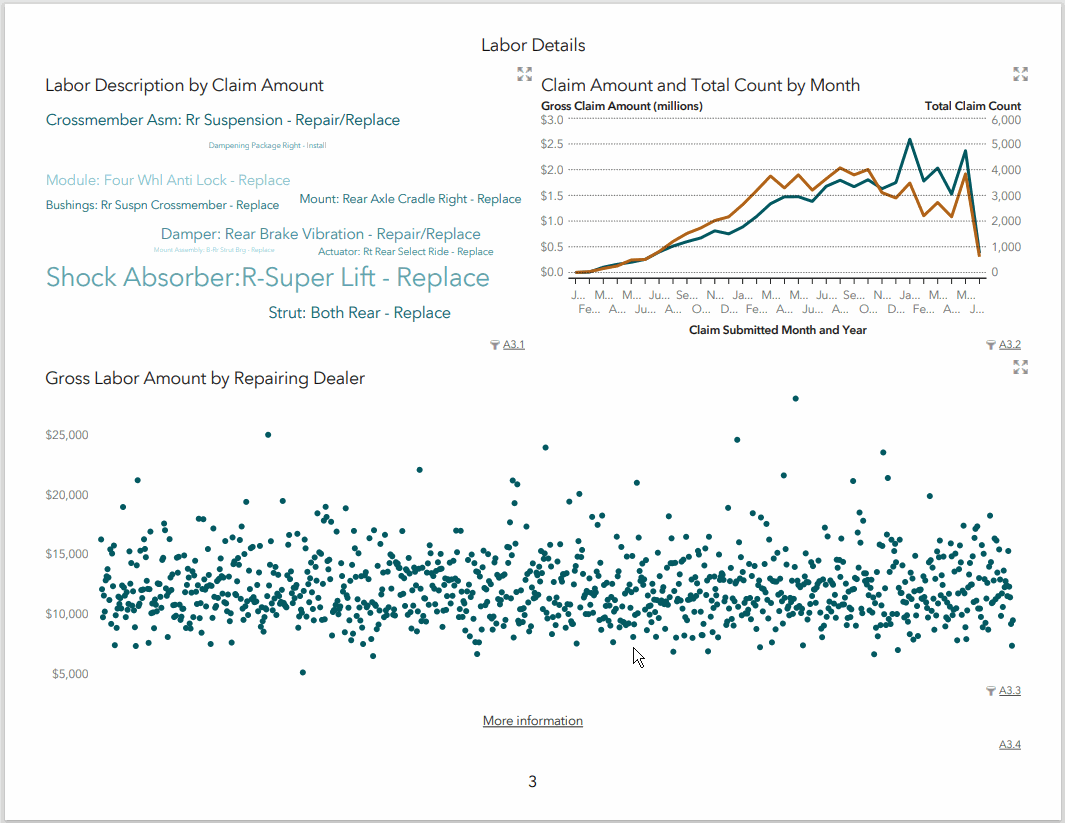Choose Damper: Rear Brake Vibration entry

[320, 234]
